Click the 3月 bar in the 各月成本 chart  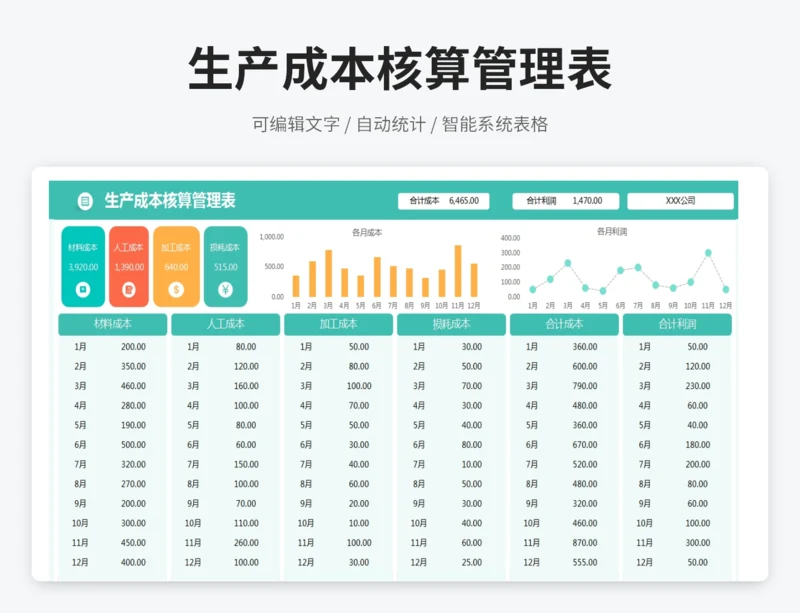coord(329,274)
